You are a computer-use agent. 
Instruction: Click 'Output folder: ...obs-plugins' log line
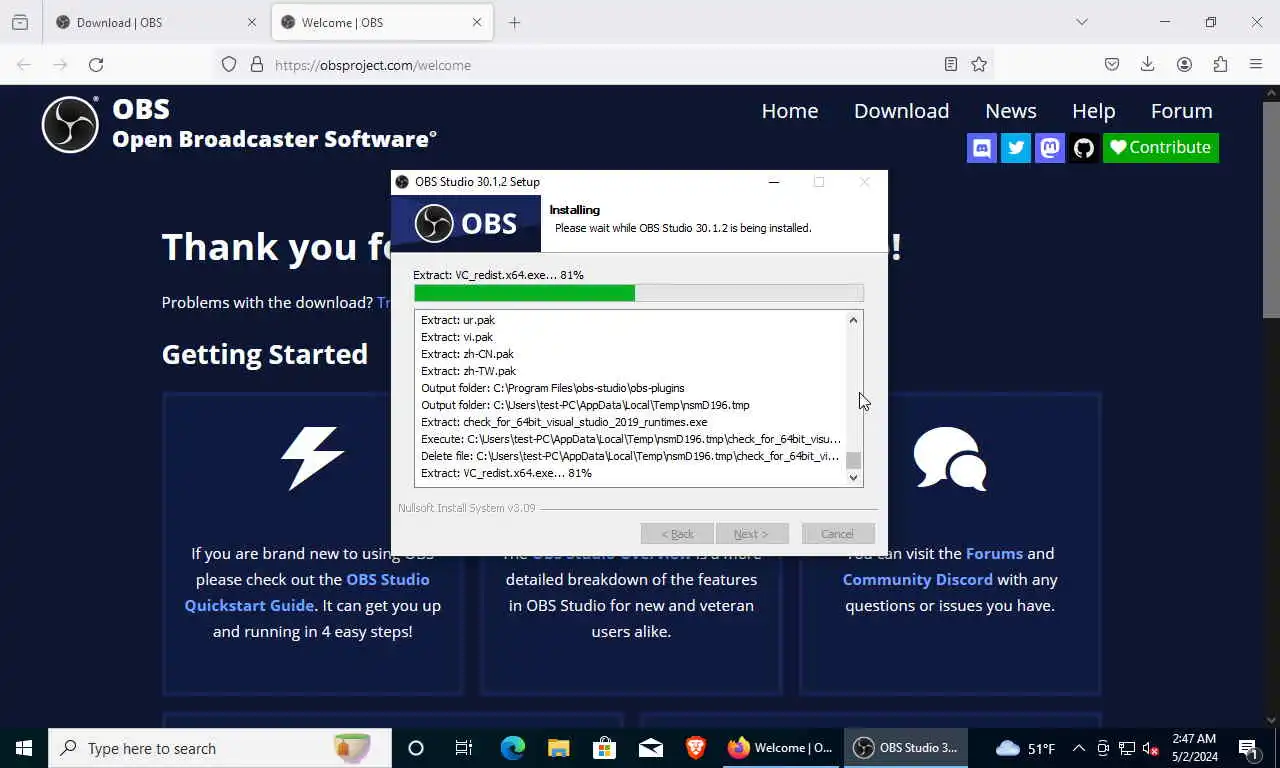(553, 388)
